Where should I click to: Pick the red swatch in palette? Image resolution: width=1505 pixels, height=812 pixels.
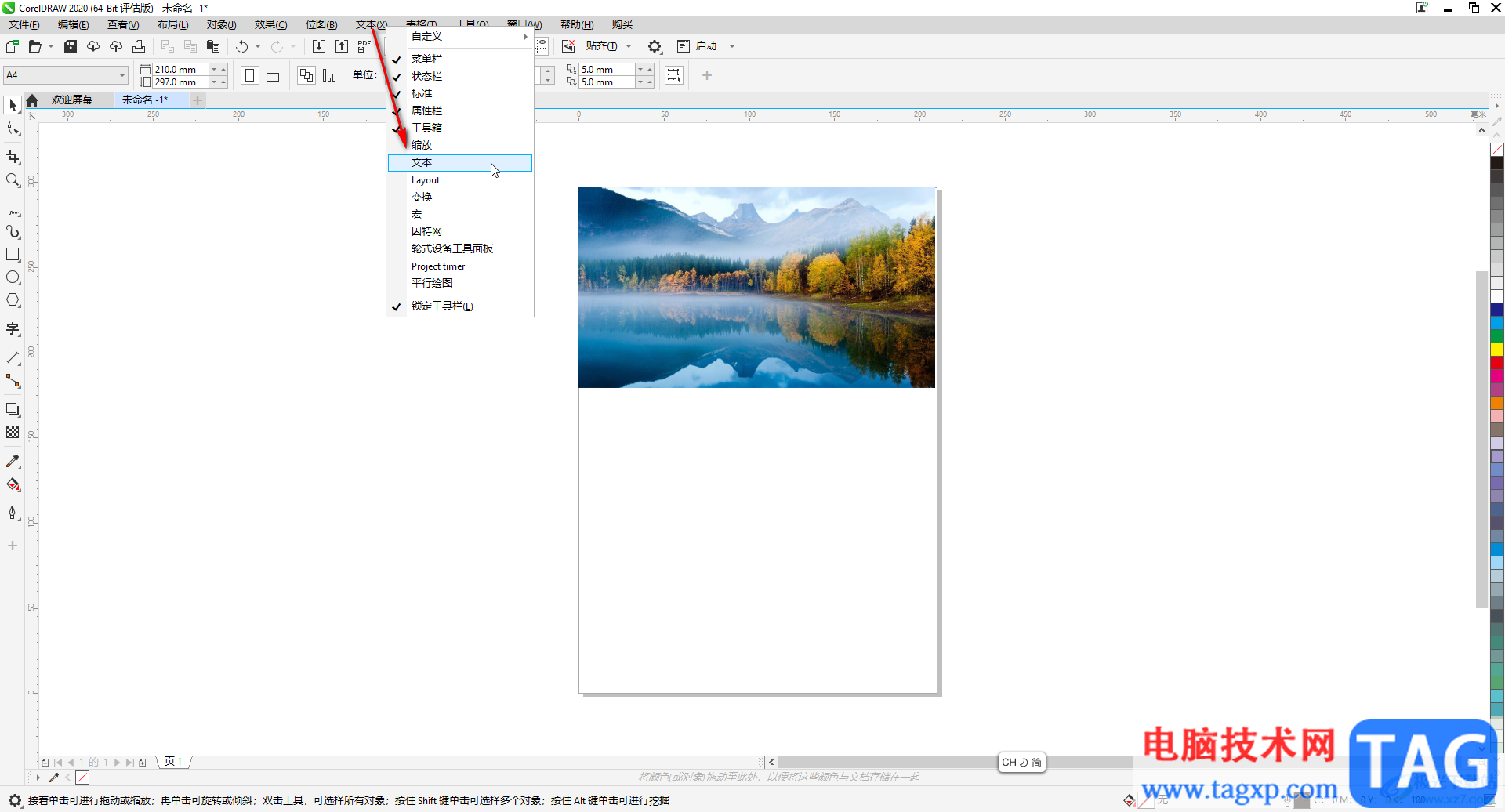1497,363
